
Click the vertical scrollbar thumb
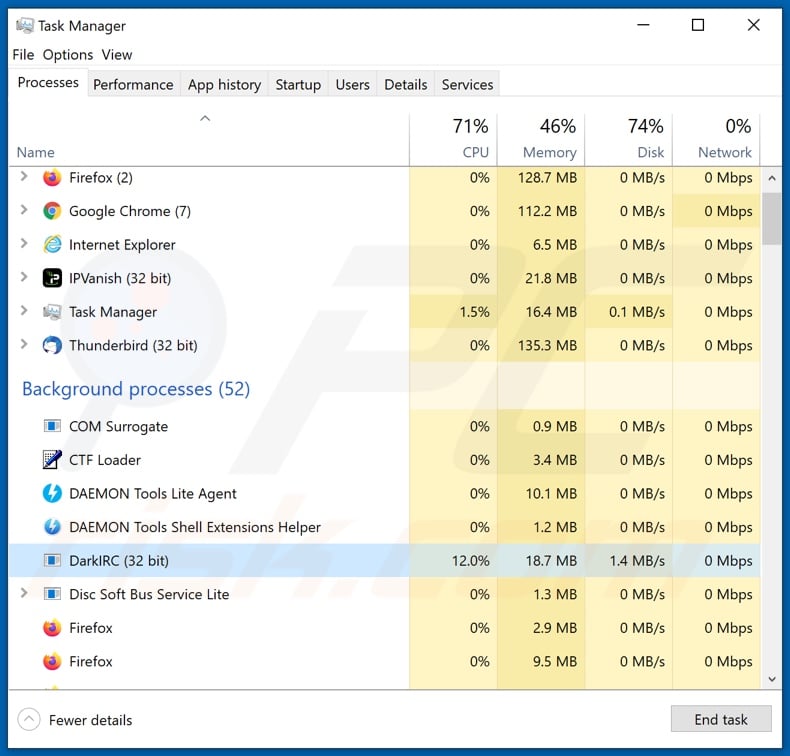[772, 219]
